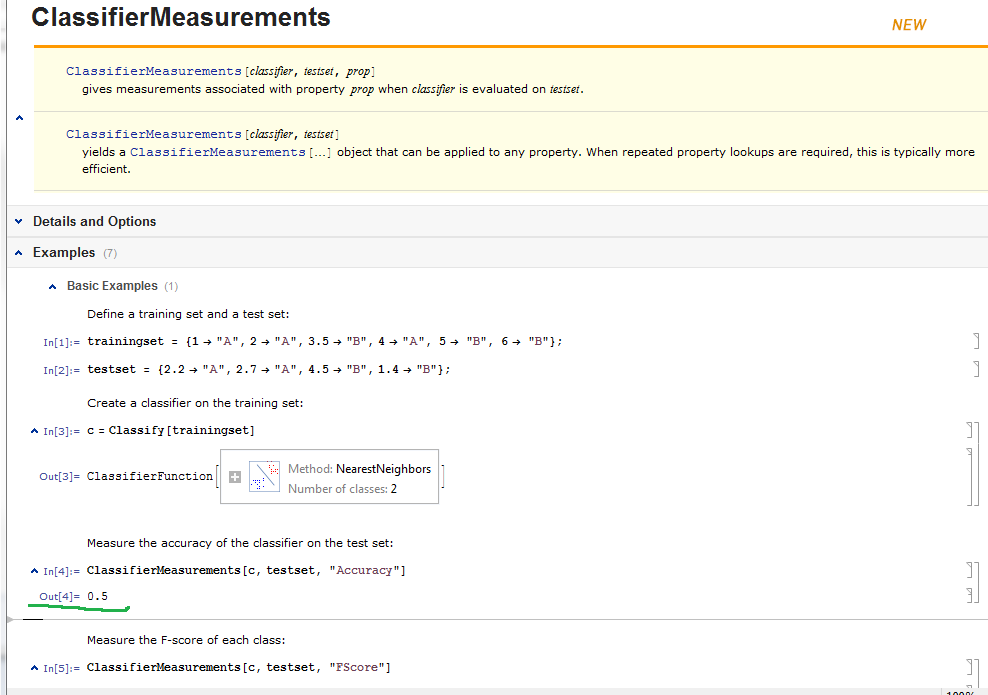Select the Out[3] ClassifierFunction output cell bracket
Image resolution: width=988 pixels, height=695 pixels.
tap(969, 477)
